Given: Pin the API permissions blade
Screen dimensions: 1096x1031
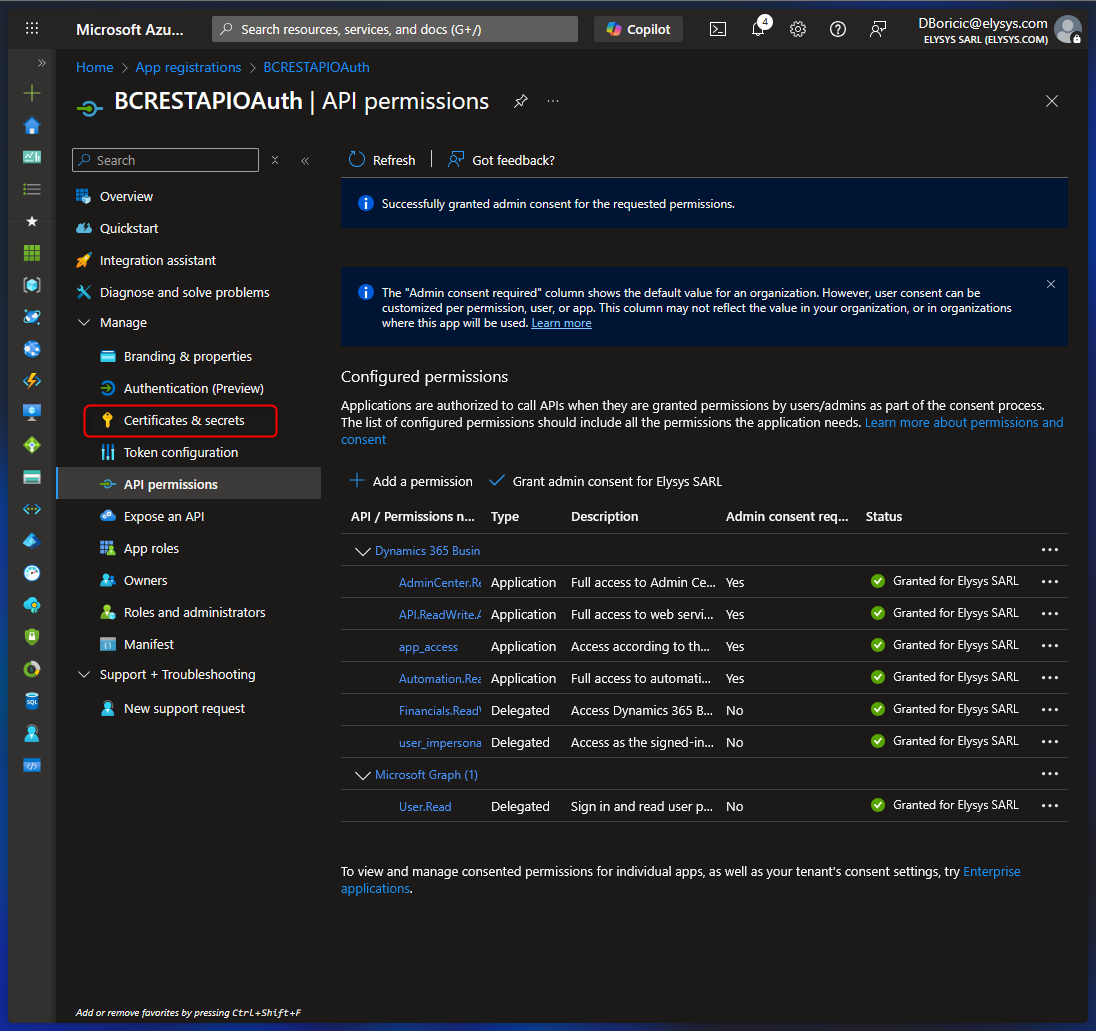Looking at the screenshot, I should click(x=520, y=101).
